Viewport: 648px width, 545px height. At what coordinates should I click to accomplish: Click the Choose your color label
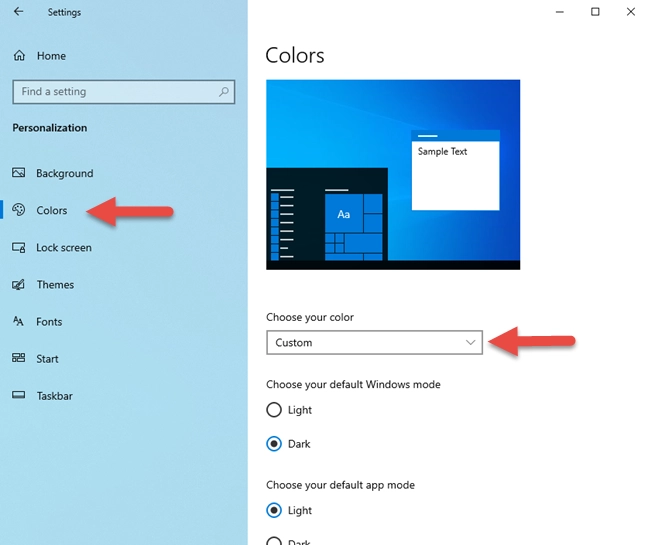[x=310, y=317]
